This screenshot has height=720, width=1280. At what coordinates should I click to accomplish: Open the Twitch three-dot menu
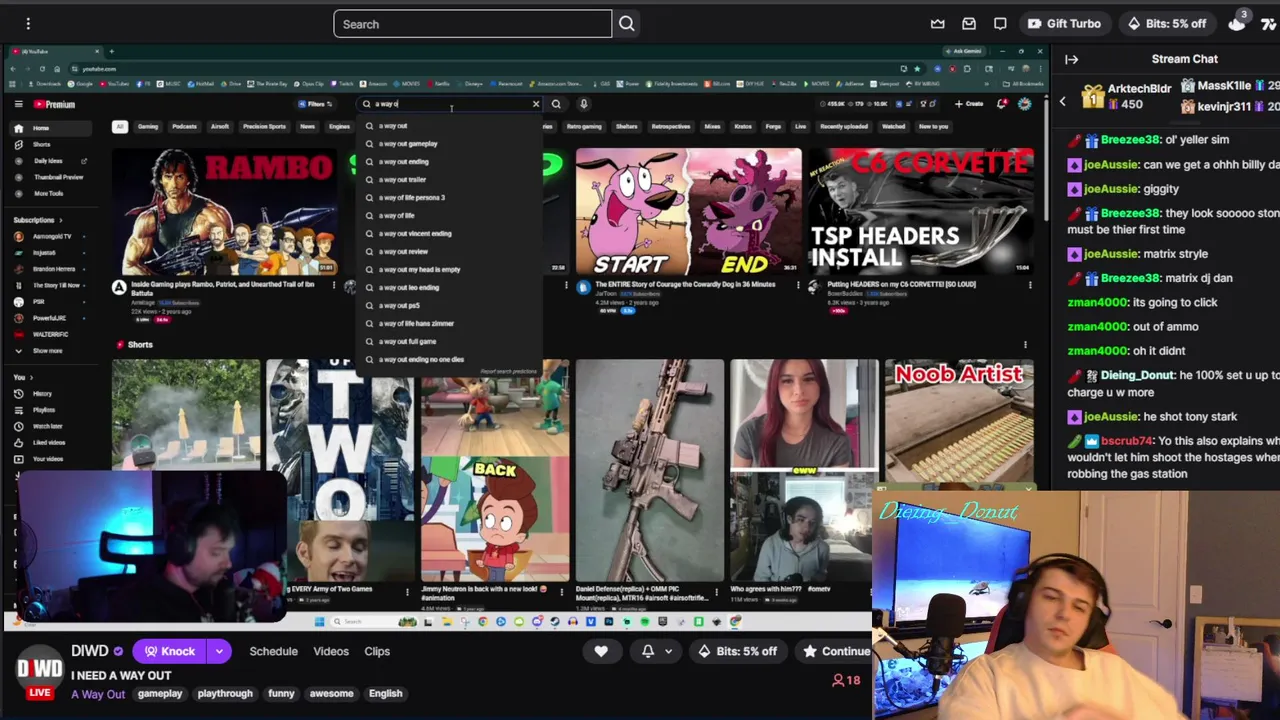coord(28,23)
